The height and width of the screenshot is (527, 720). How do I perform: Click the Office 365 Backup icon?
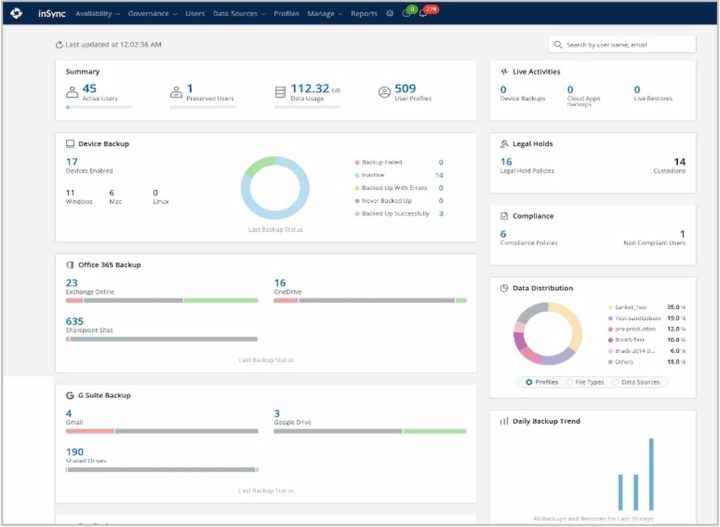coord(70,265)
